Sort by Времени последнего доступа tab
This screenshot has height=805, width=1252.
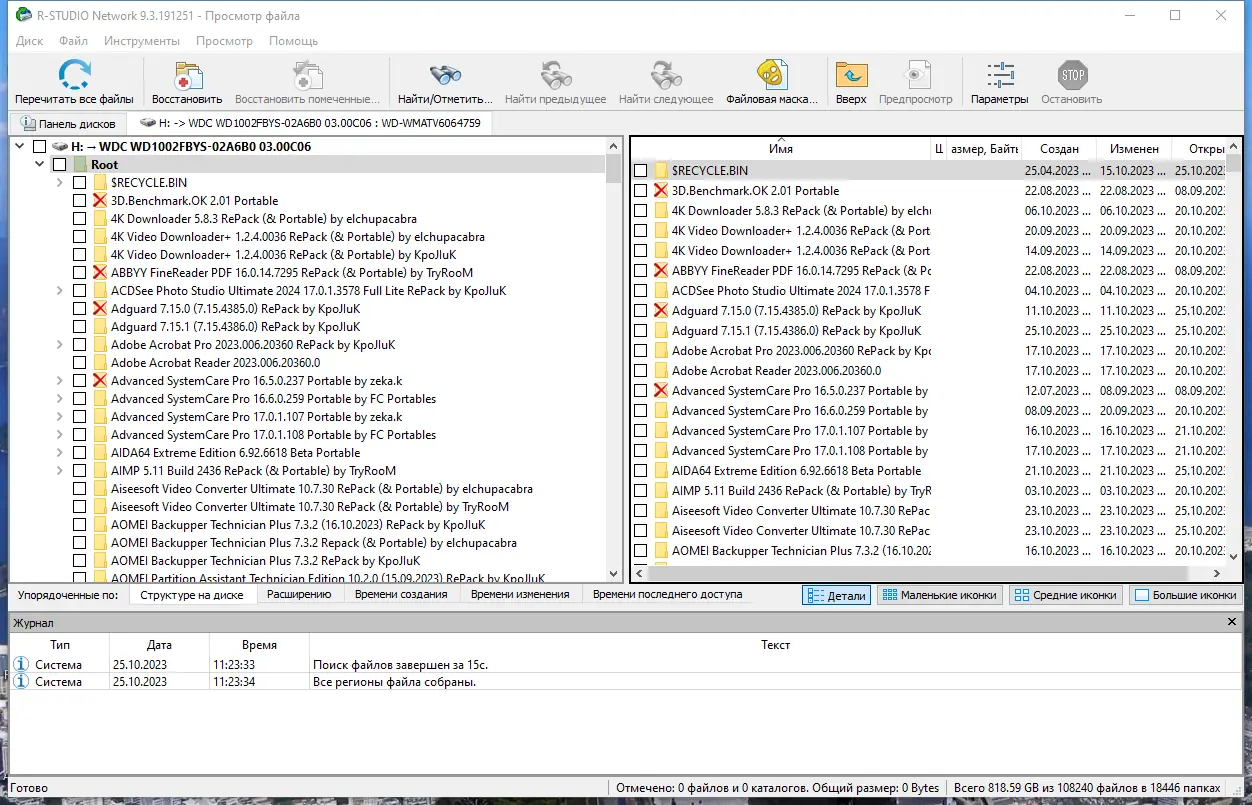[x=667, y=594]
